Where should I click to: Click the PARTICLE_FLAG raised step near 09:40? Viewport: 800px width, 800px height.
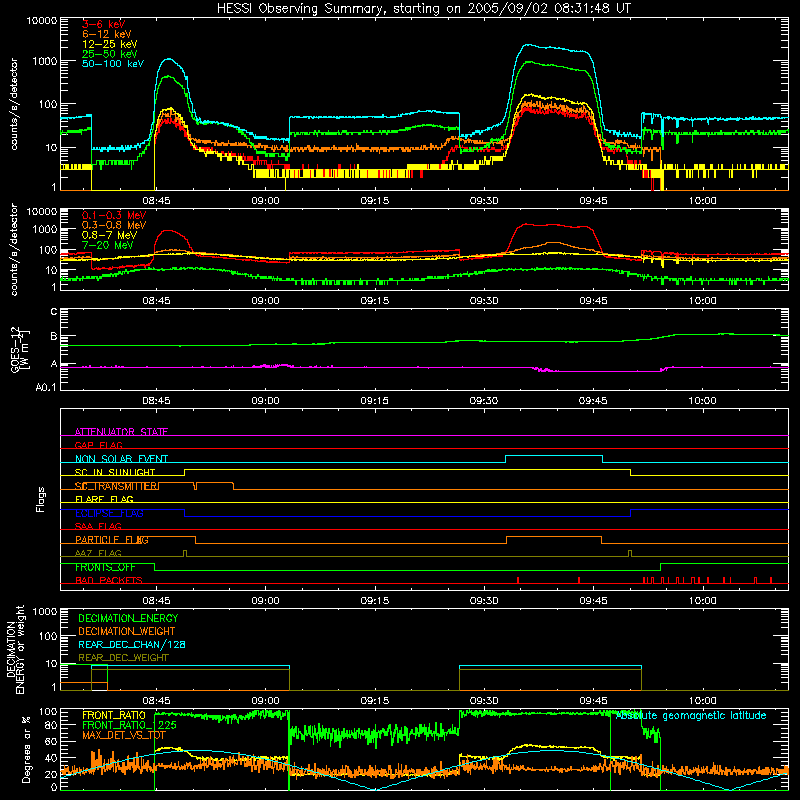[554, 537]
